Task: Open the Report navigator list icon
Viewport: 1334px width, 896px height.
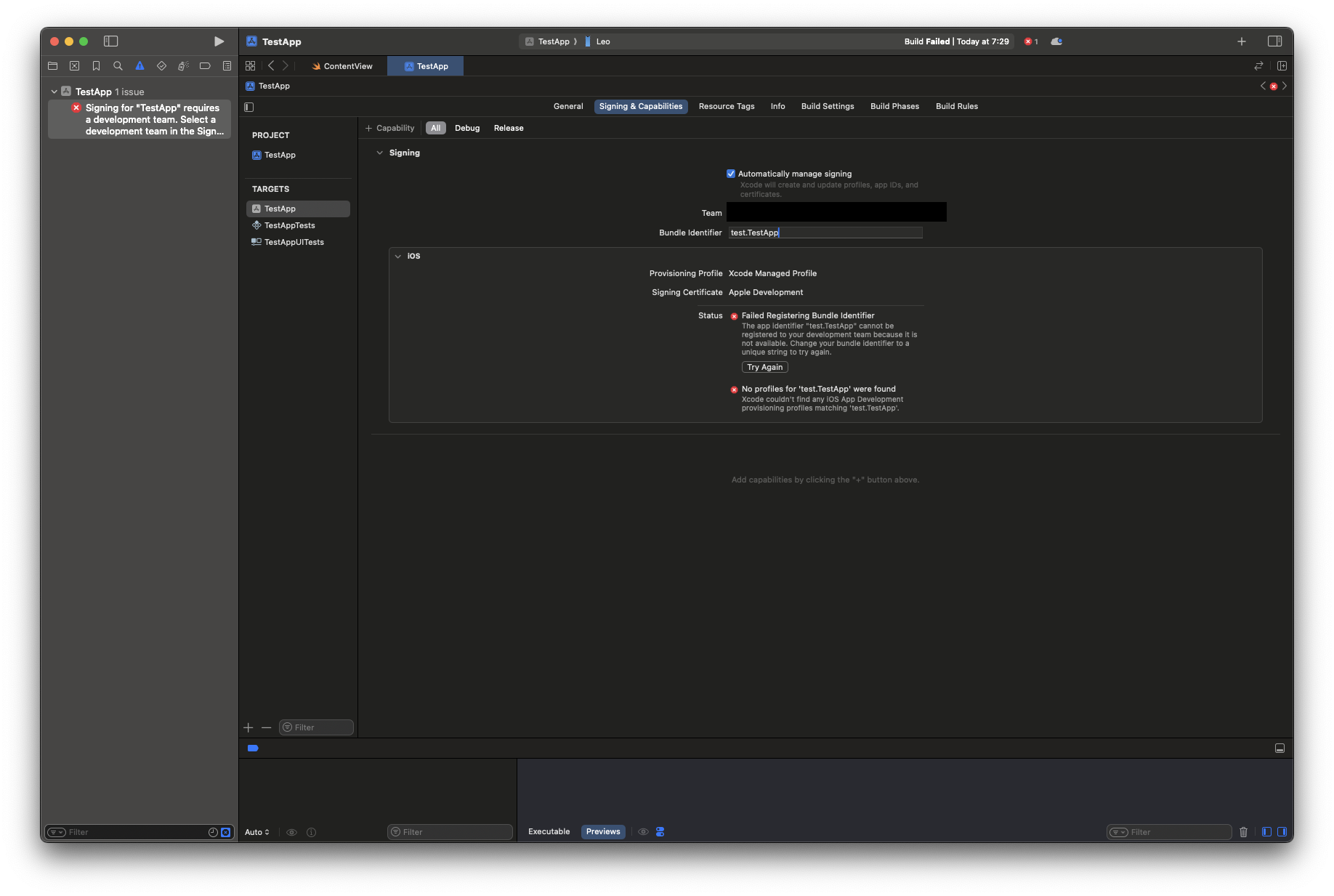Action: click(227, 65)
